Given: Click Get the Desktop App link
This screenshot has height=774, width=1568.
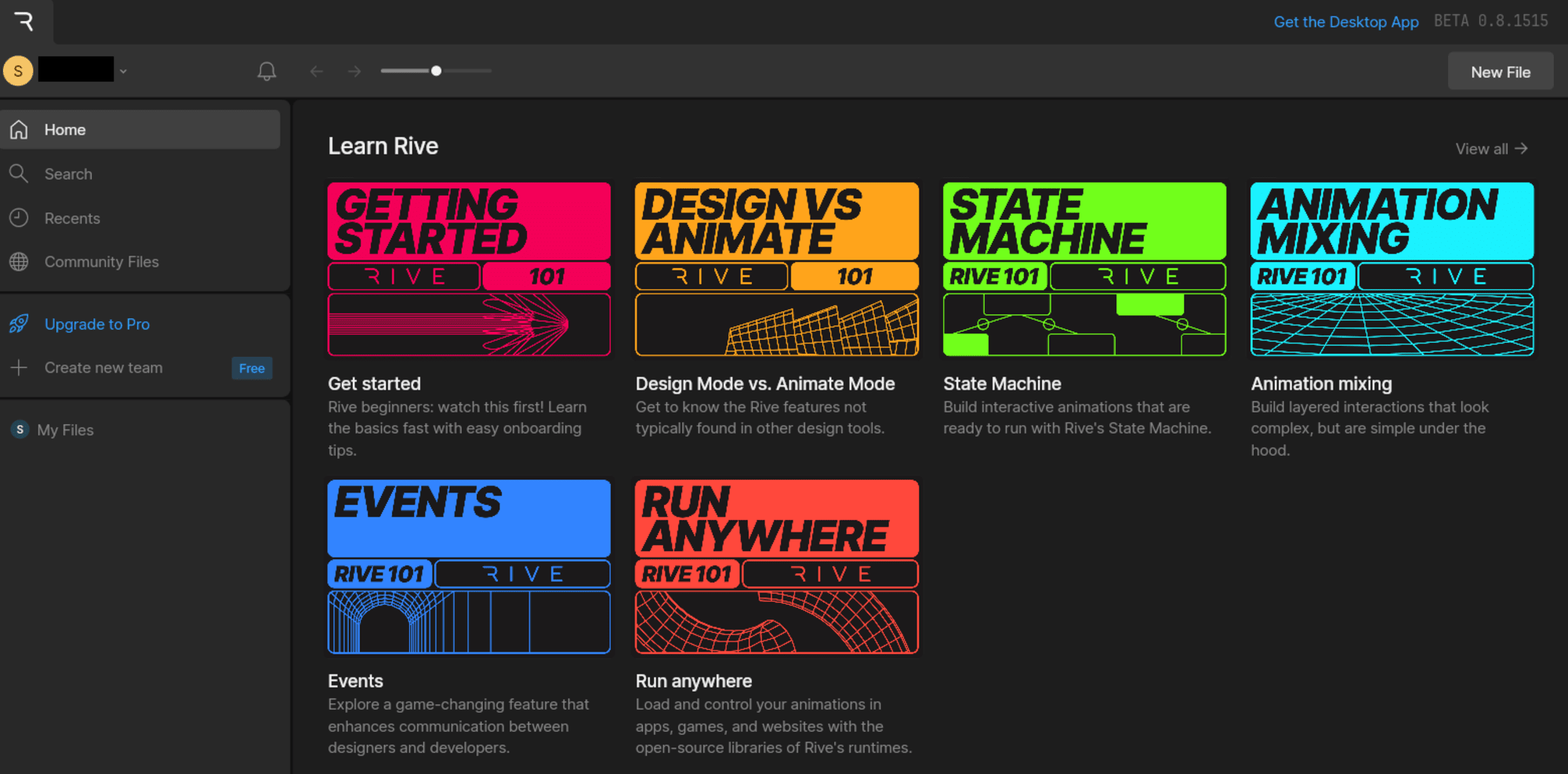Looking at the screenshot, I should [x=1346, y=22].
